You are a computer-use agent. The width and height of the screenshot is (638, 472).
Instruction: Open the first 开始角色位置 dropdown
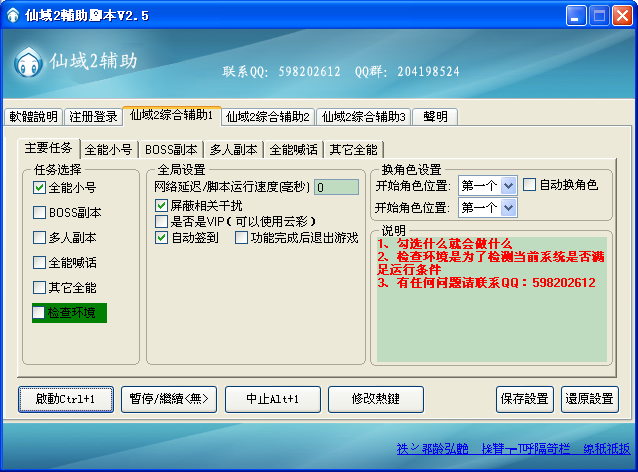(487, 186)
